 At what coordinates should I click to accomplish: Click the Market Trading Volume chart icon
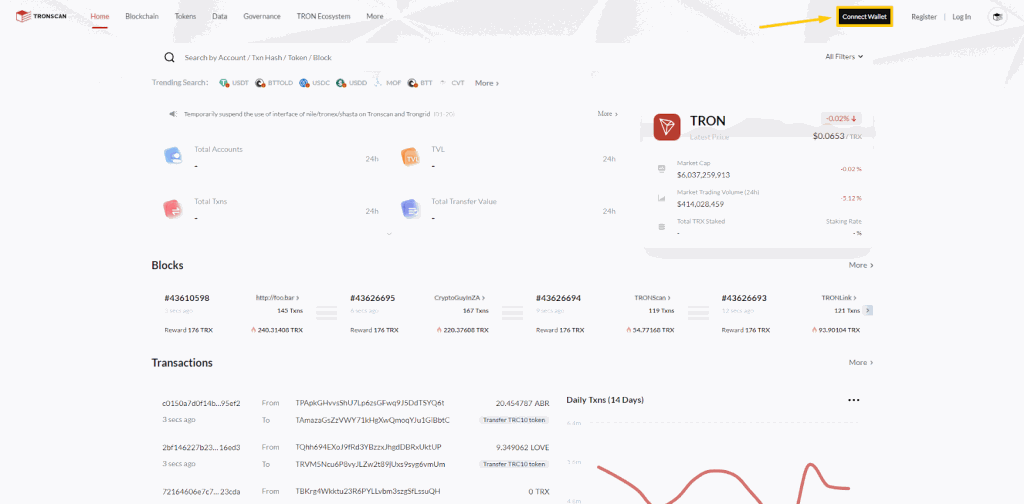(662, 198)
